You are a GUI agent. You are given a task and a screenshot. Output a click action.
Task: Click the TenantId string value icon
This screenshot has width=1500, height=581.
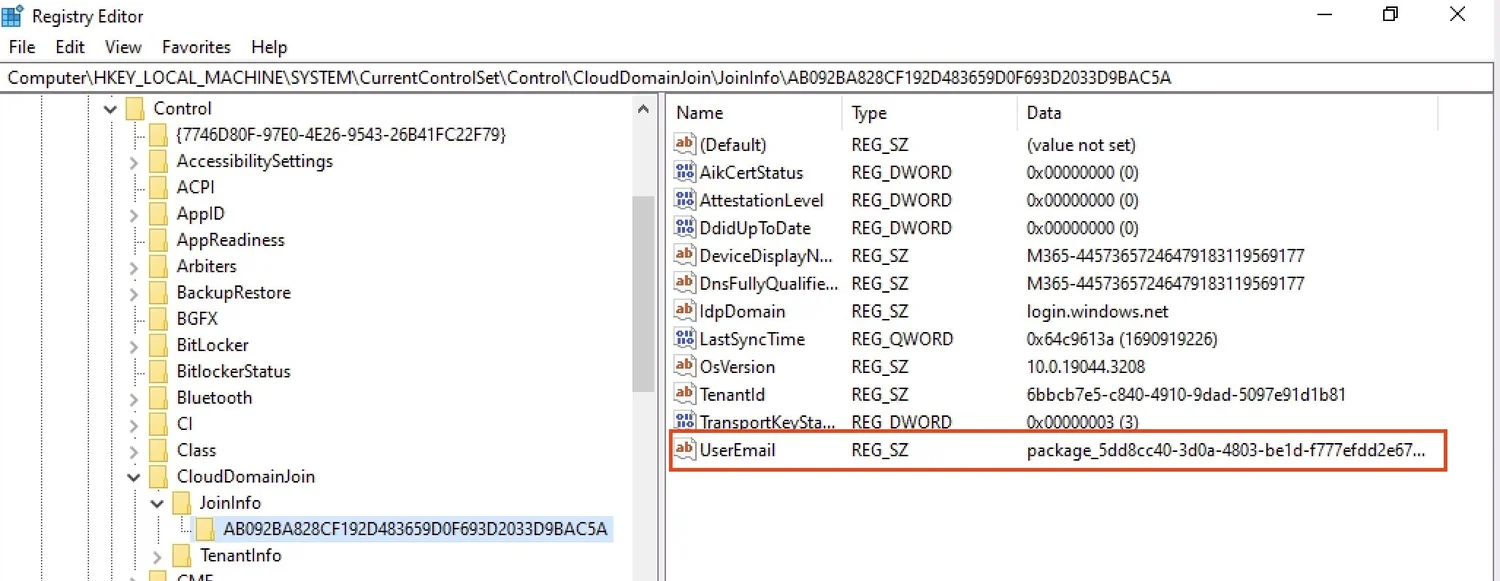point(685,394)
